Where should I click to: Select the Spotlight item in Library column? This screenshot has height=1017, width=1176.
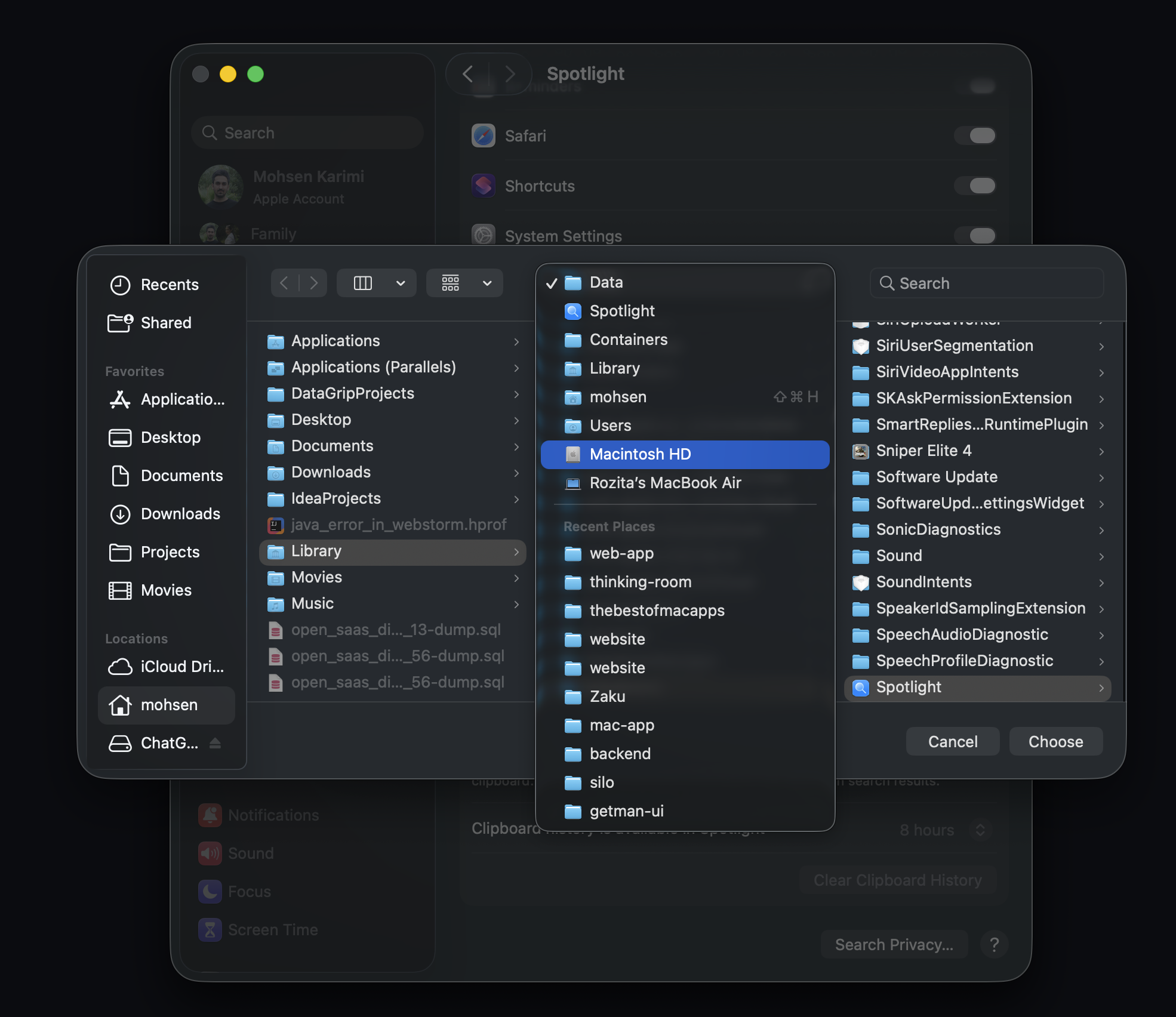(x=978, y=687)
